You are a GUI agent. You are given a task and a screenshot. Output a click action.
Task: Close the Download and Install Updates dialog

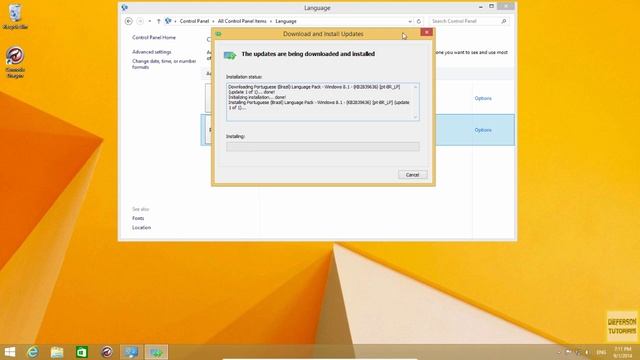[427, 32]
